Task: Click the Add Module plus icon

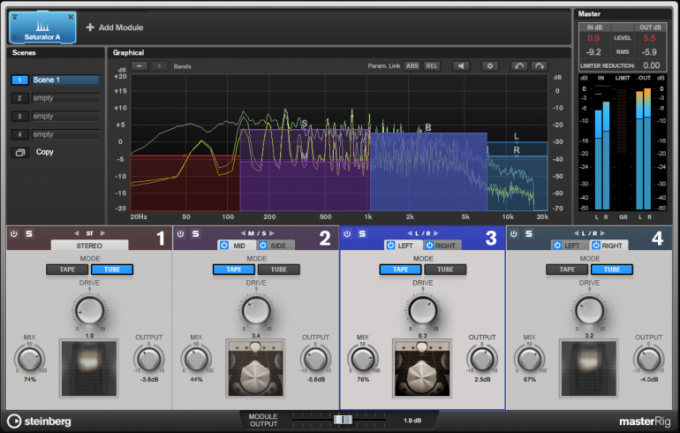Action: (x=90, y=27)
